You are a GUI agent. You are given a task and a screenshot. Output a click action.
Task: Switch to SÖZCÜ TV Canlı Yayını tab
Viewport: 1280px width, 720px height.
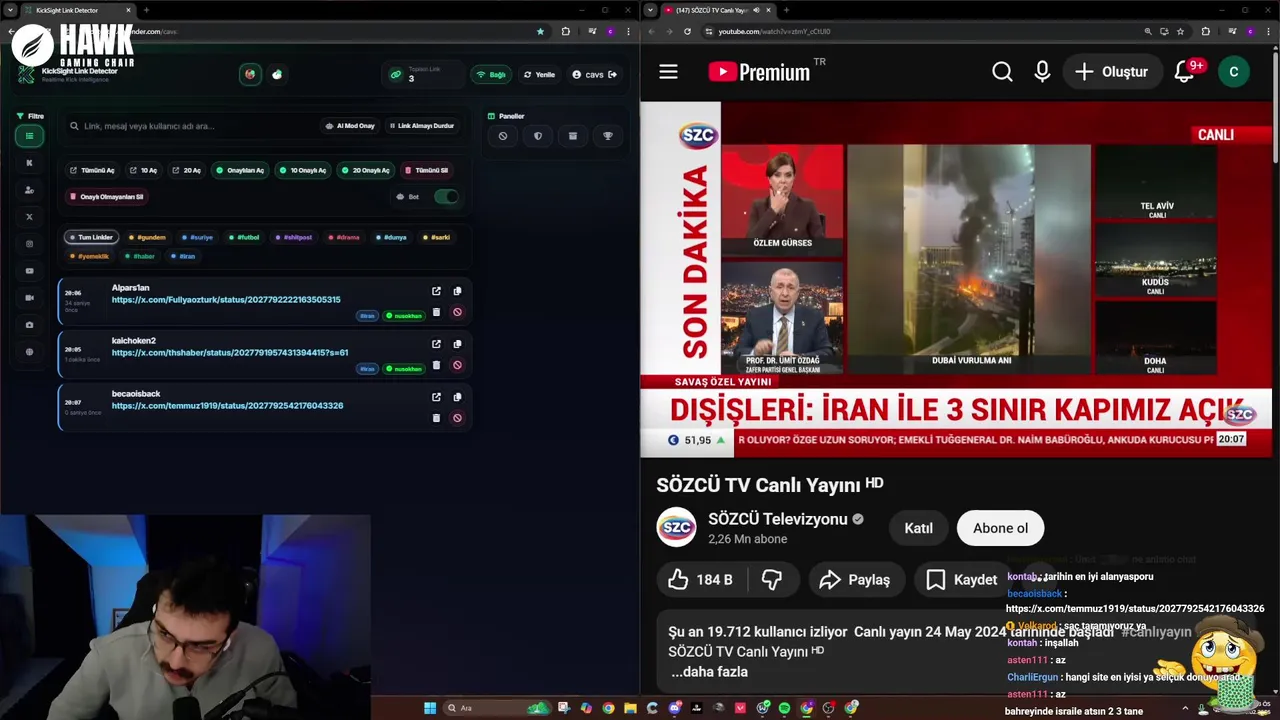(716, 10)
